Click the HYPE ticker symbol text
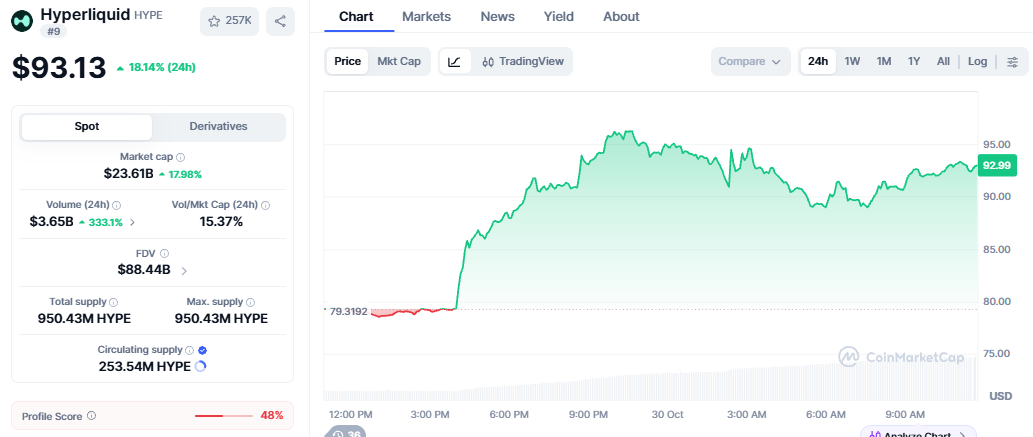The height and width of the screenshot is (437, 1033). (x=147, y=15)
